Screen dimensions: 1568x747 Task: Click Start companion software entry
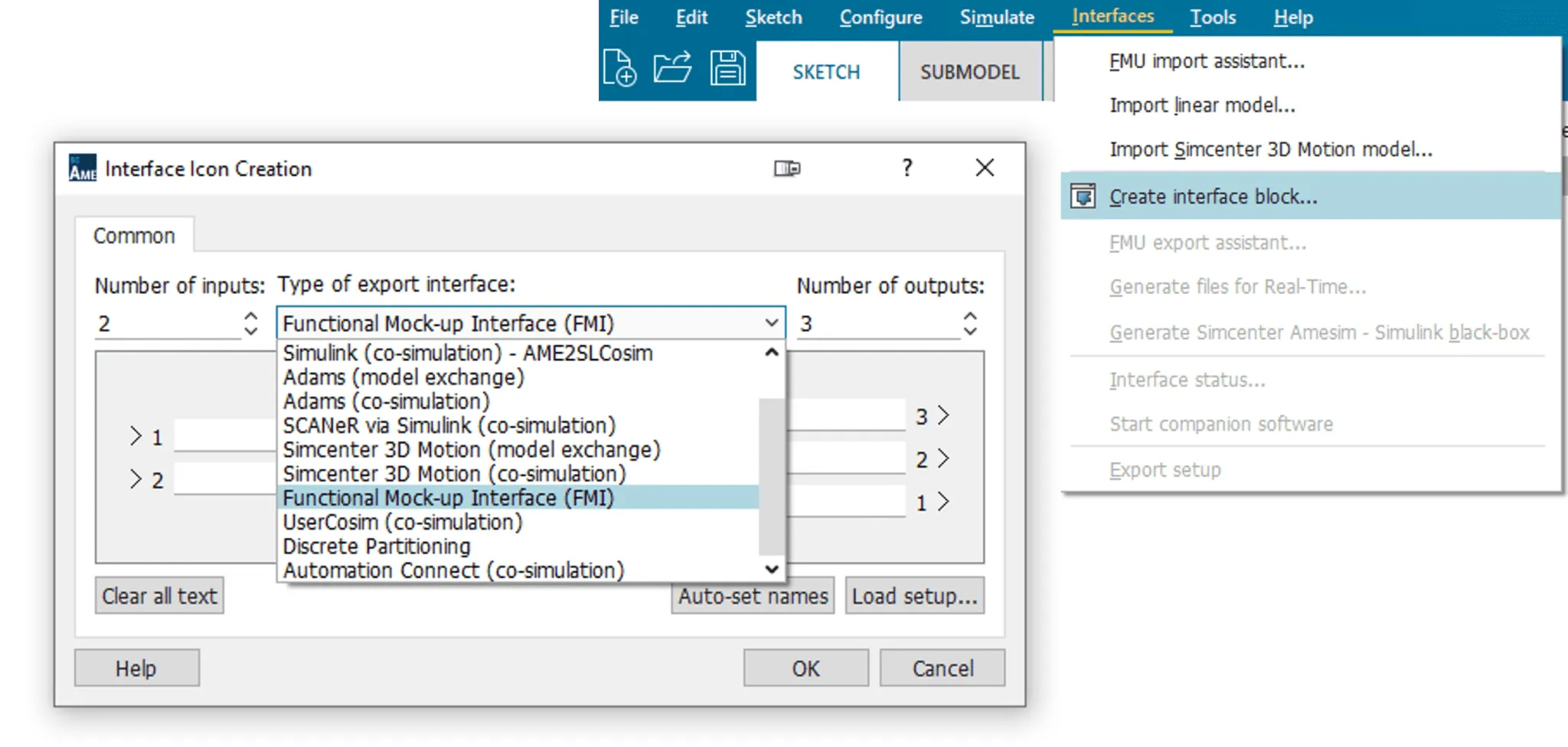point(1221,424)
